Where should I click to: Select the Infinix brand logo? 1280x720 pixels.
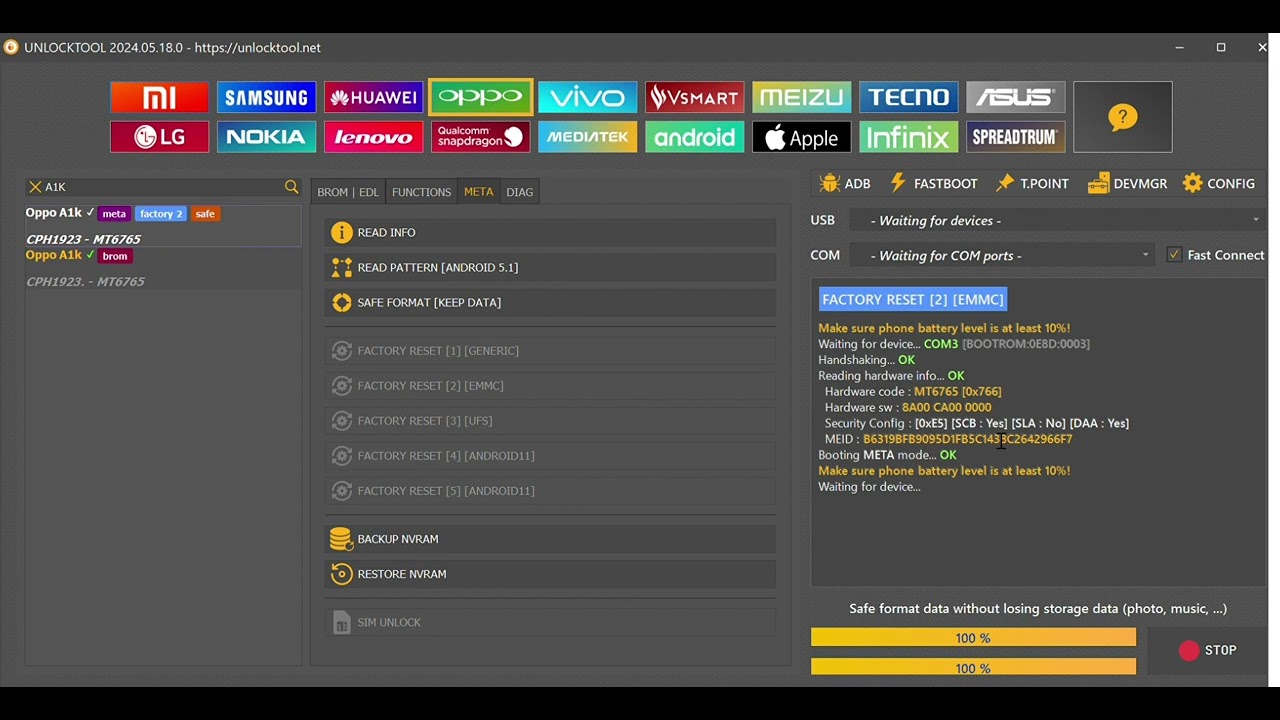[x=908, y=137]
